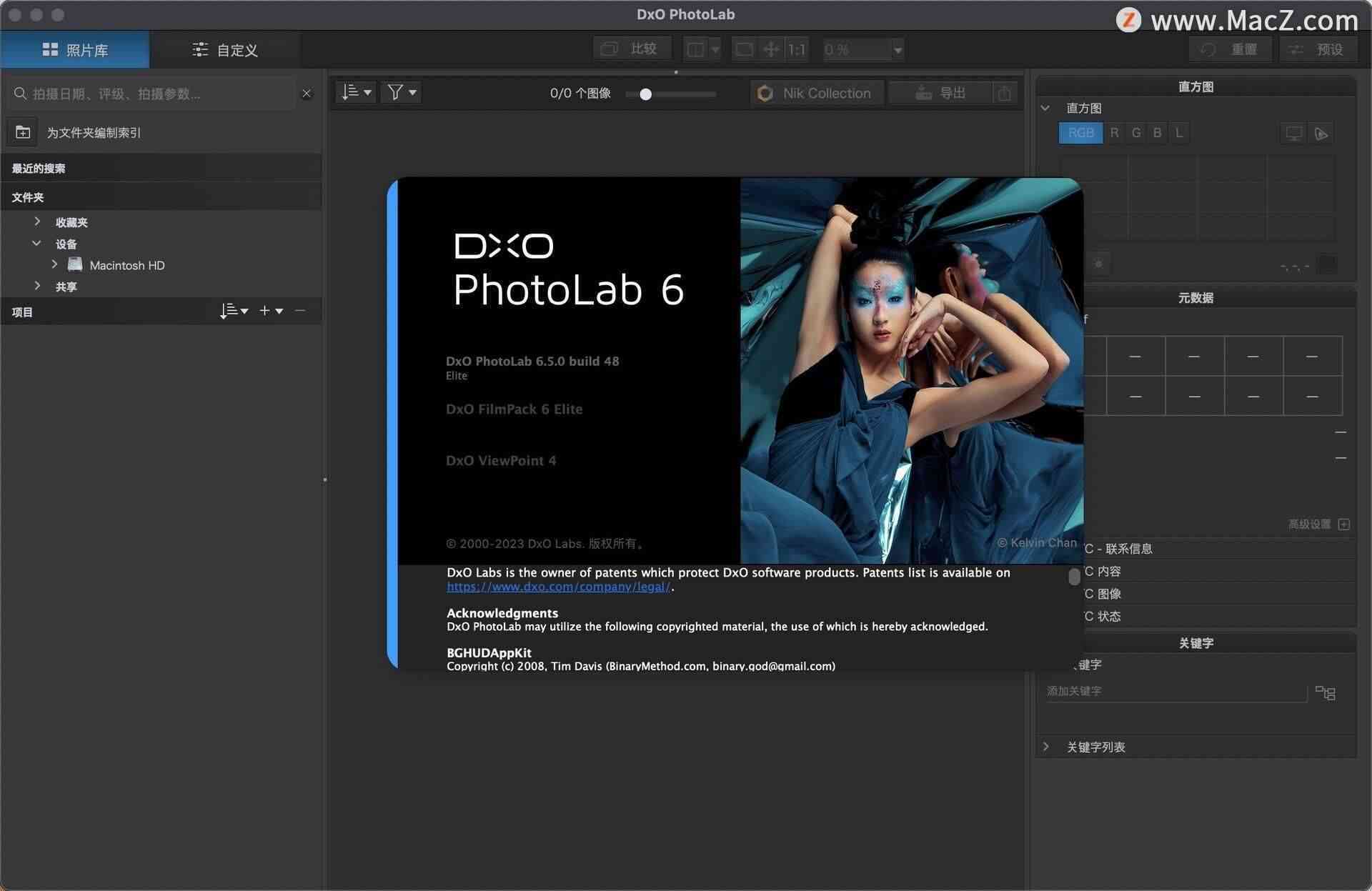Switch to the 自定义 (Customize) tab
The height and width of the screenshot is (891, 1372).
225,49
